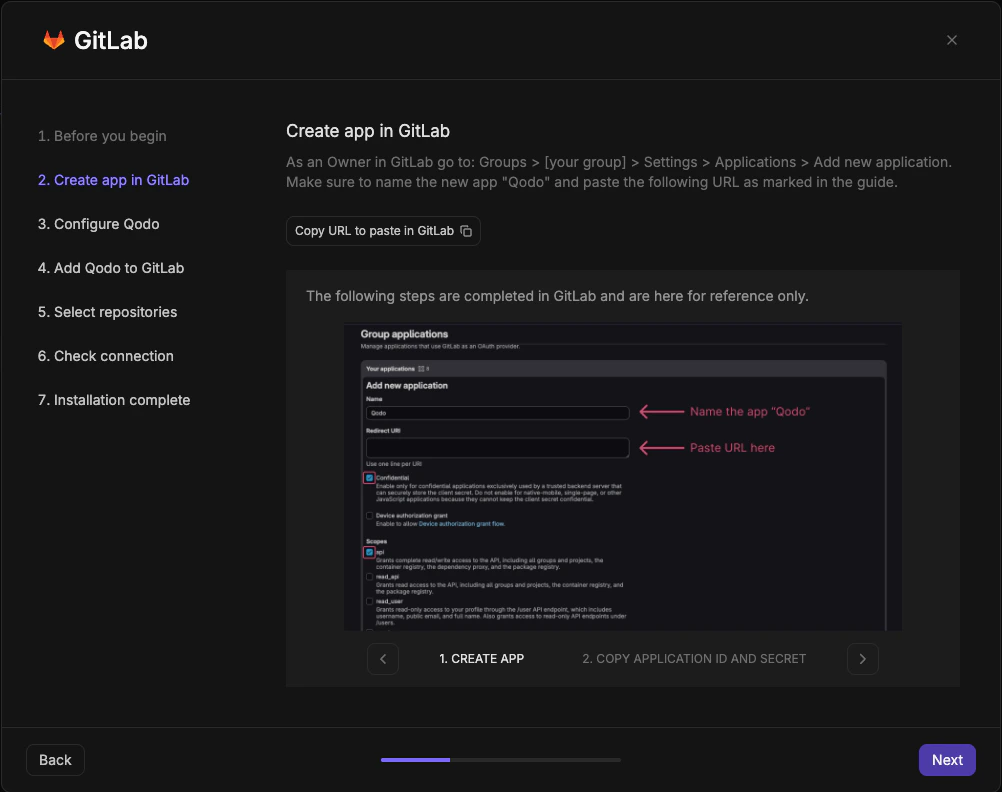
Task: Open step 4. Add Qodo to GitLab
Action: coord(111,268)
